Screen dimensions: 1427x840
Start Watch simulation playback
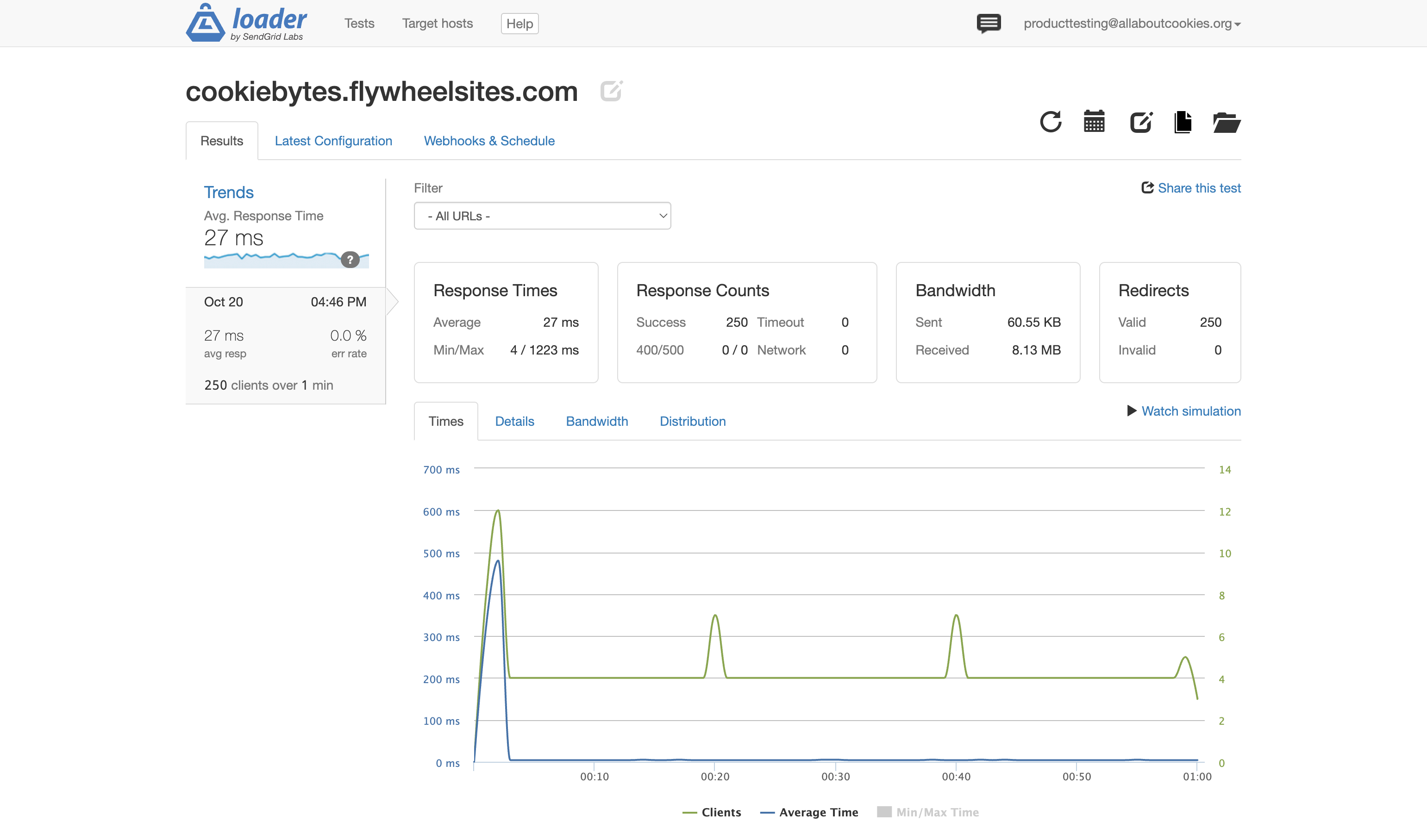(1191, 411)
